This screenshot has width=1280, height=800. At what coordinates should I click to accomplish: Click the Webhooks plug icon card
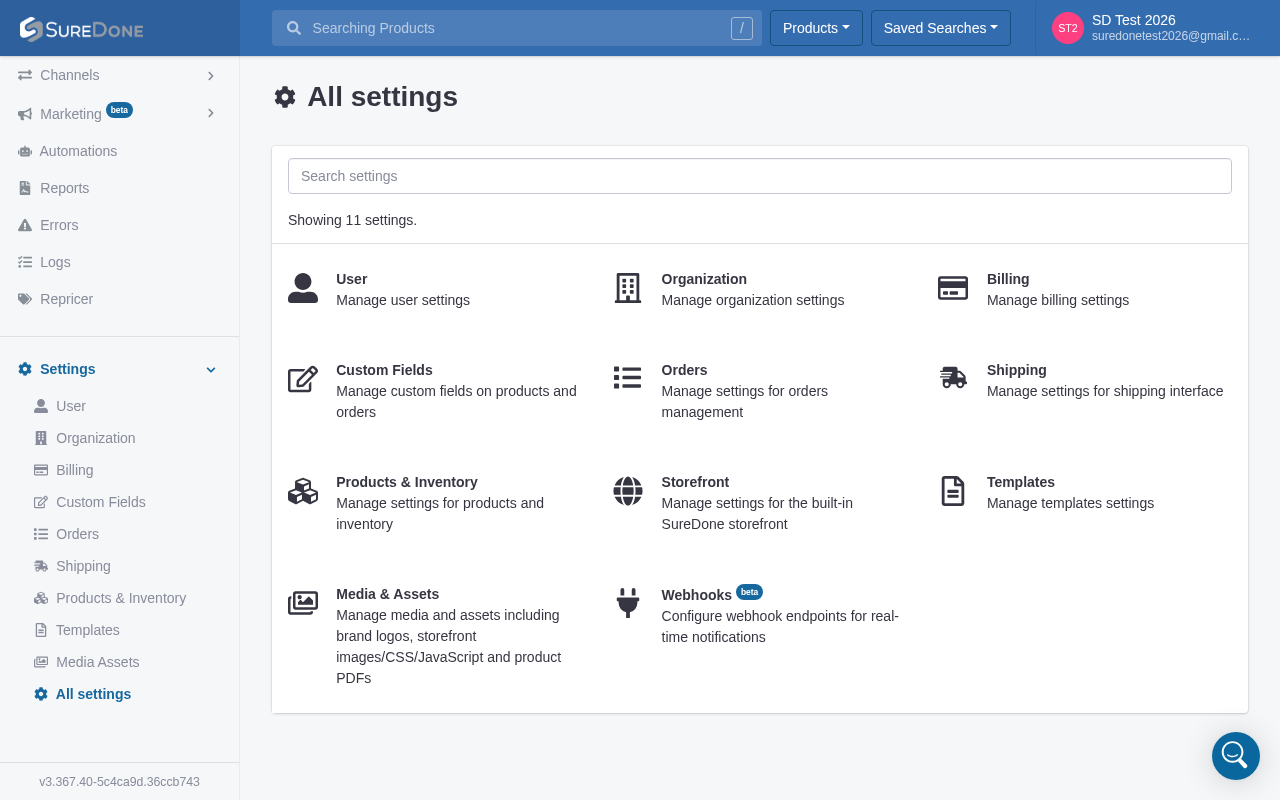coord(628,603)
